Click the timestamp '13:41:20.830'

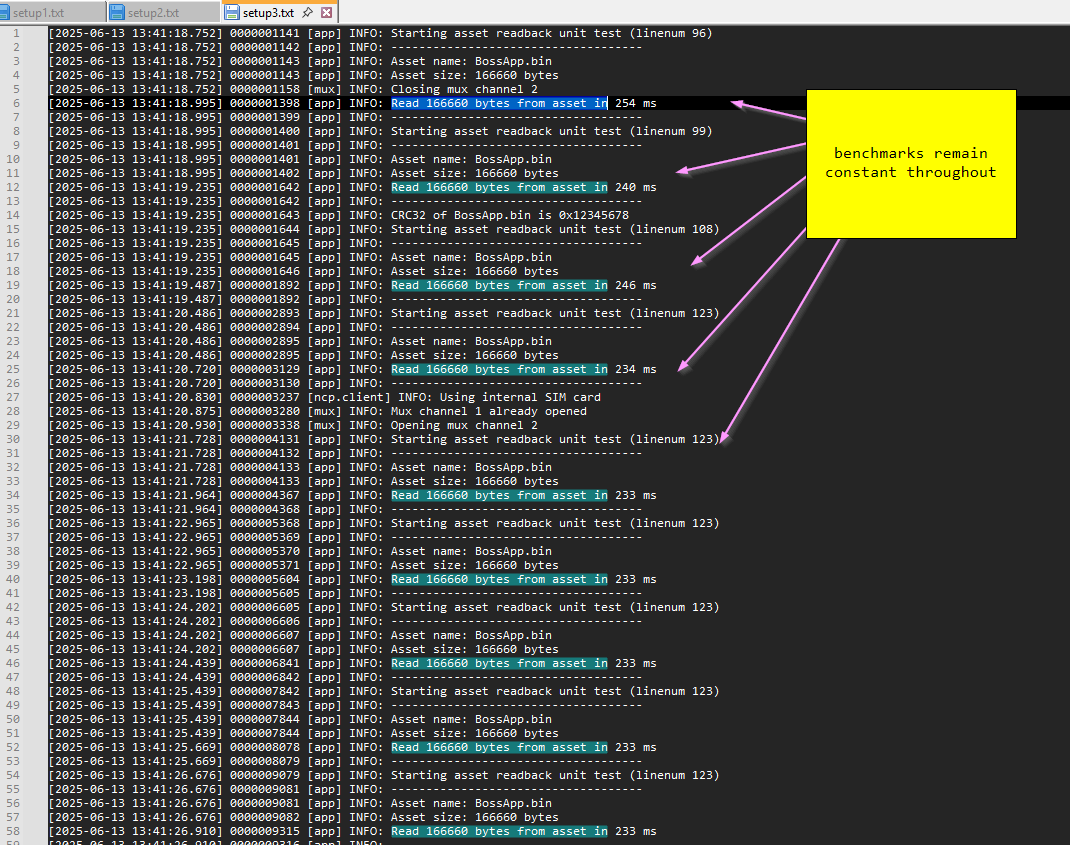pyautogui.click(x=175, y=397)
